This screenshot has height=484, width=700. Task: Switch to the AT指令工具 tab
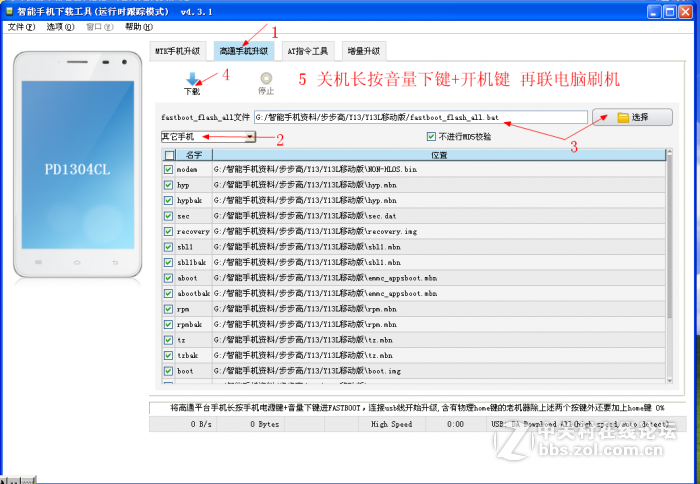[x=308, y=51]
